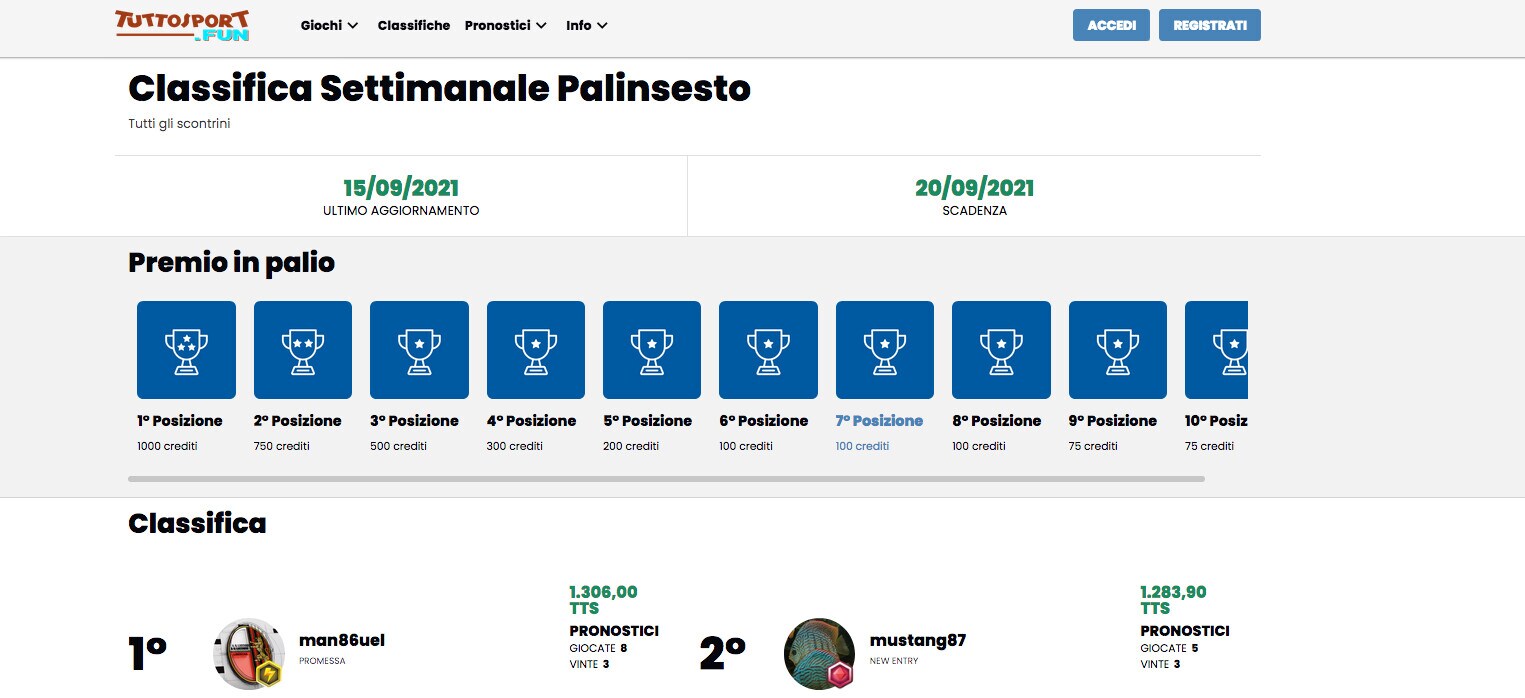The image size is (1525, 698).
Task: Click the REGISTRATI button
Action: click(x=1210, y=25)
